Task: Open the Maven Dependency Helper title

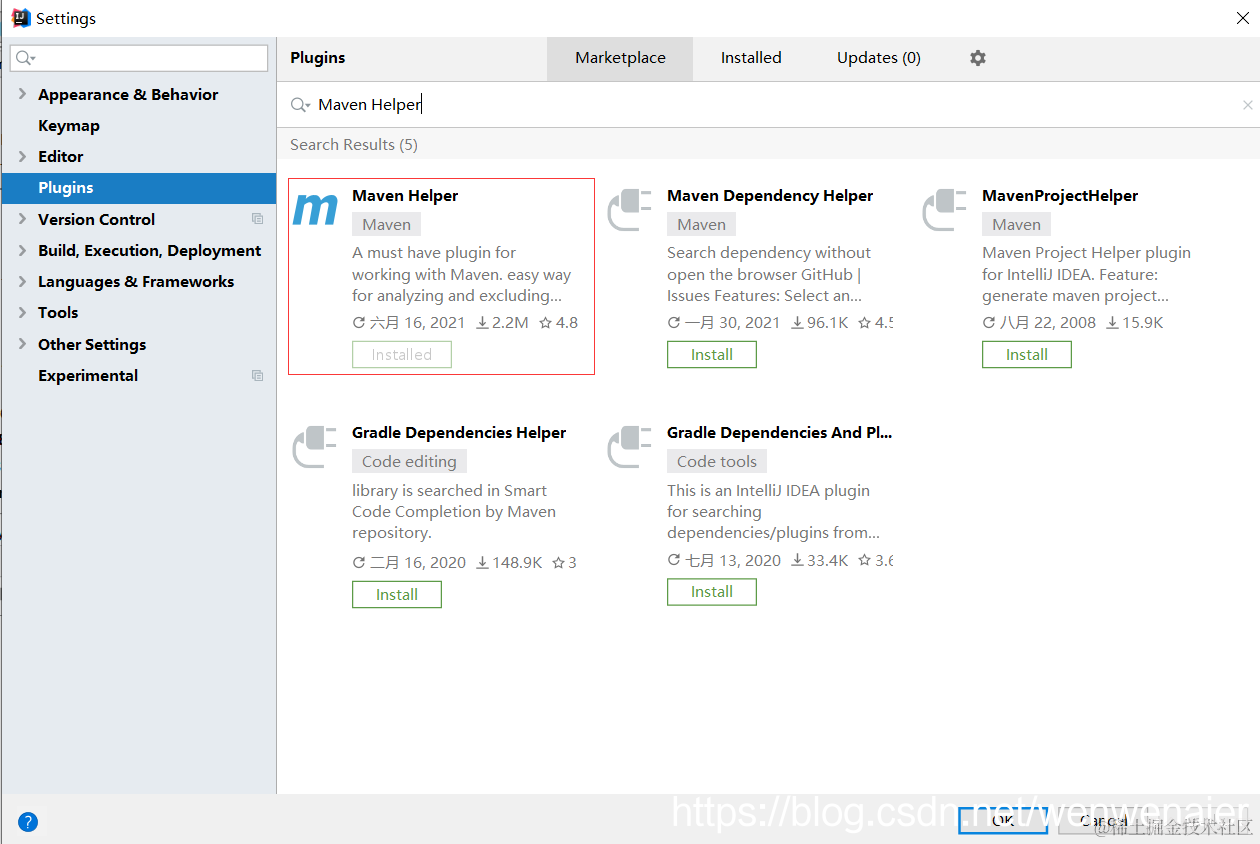Action: point(770,196)
